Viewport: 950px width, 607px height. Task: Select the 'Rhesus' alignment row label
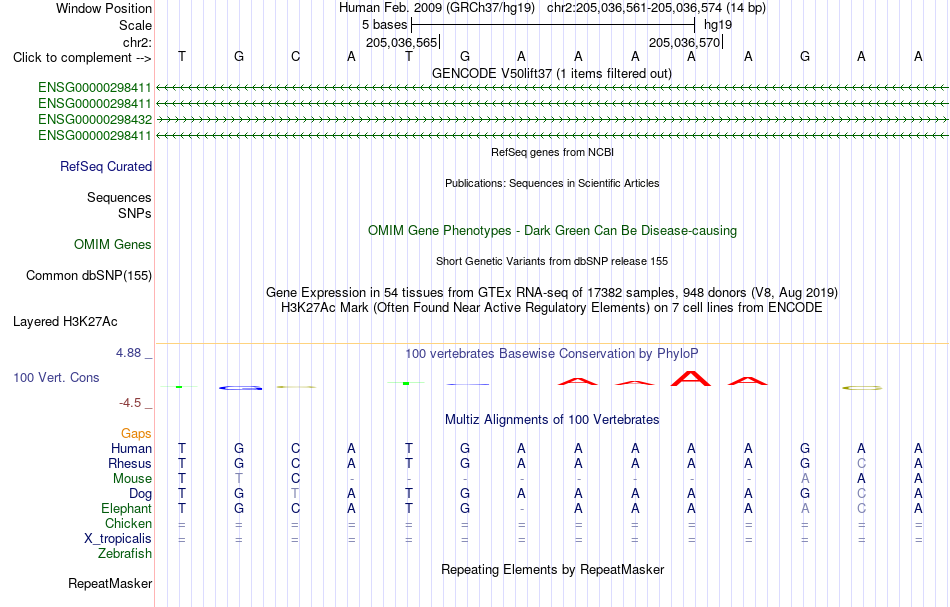click(x=130, y=463)
